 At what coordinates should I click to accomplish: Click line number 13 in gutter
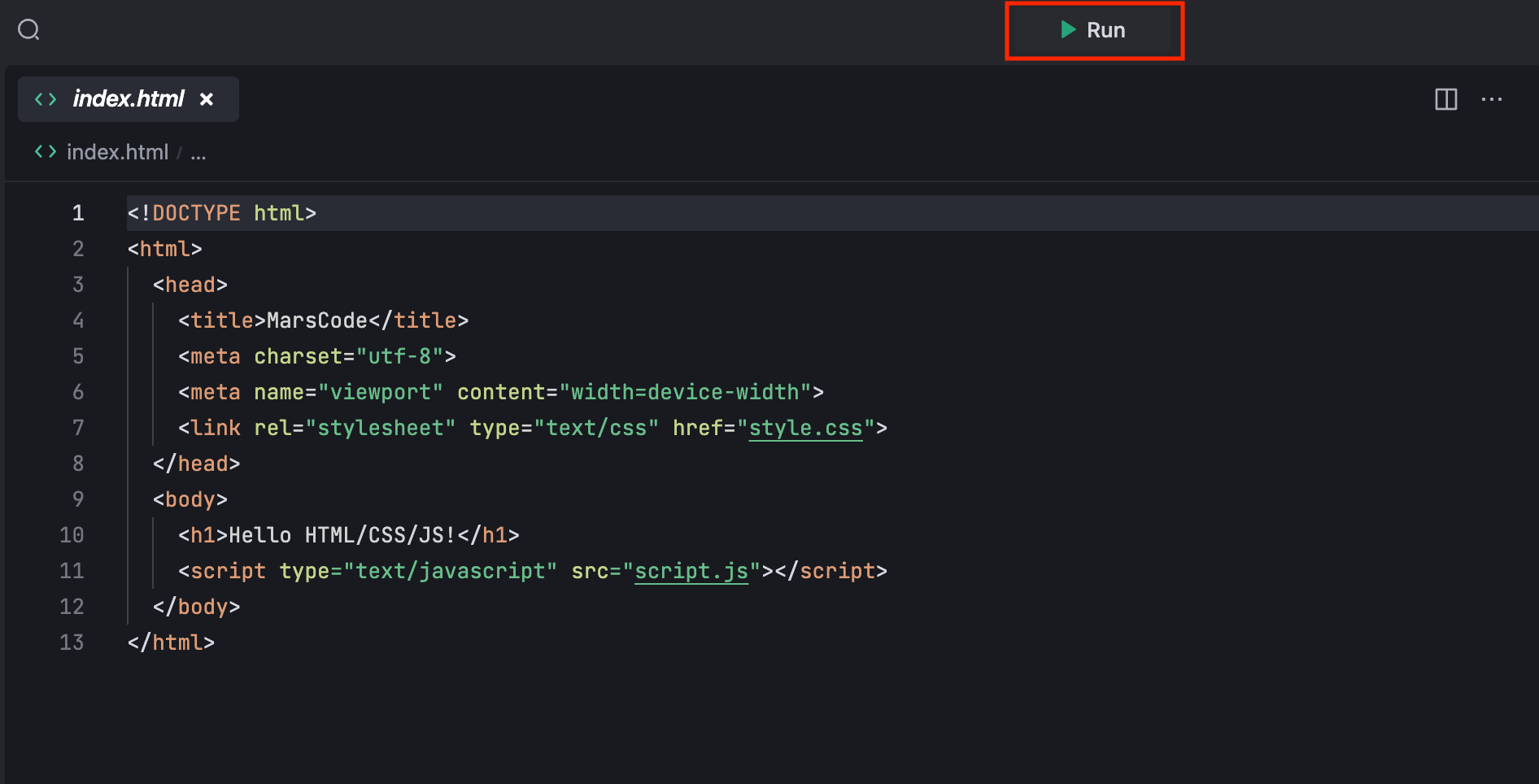[72, 642]
